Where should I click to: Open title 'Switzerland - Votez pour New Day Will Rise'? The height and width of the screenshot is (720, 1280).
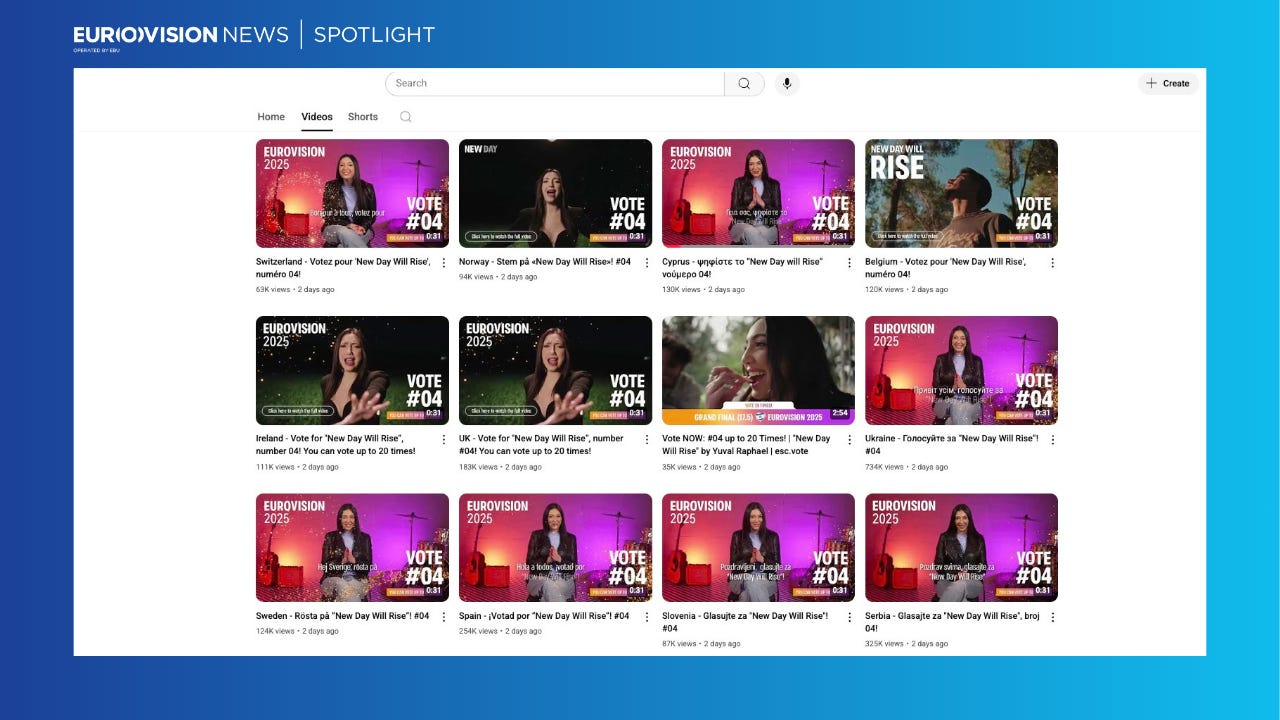coord(343,268)
